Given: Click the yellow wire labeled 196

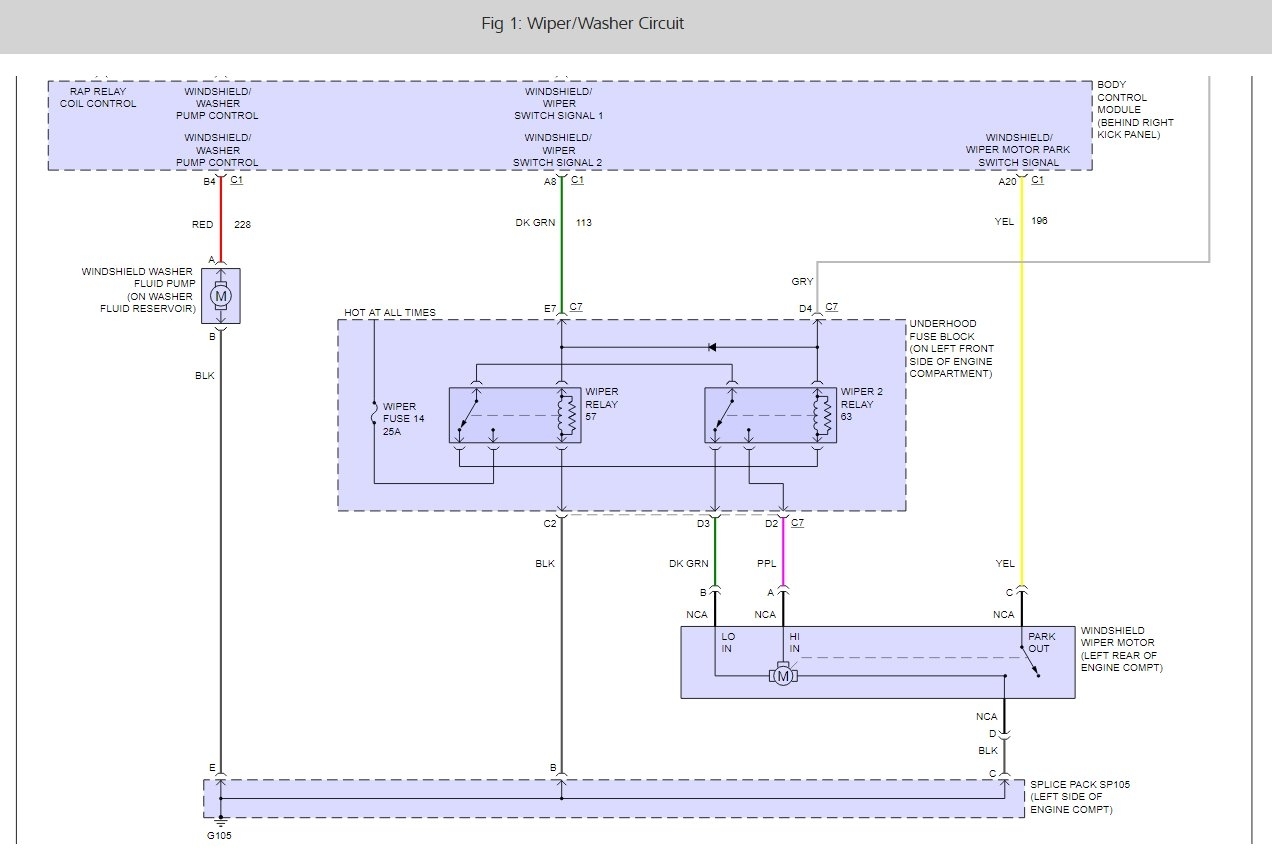Looking at the screenshot, I should click(1021, 400).
